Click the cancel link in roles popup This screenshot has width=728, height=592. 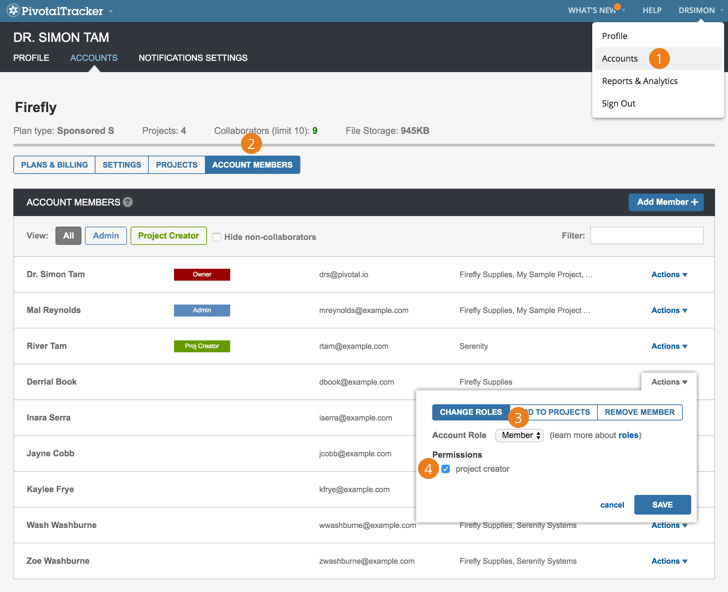612,505
